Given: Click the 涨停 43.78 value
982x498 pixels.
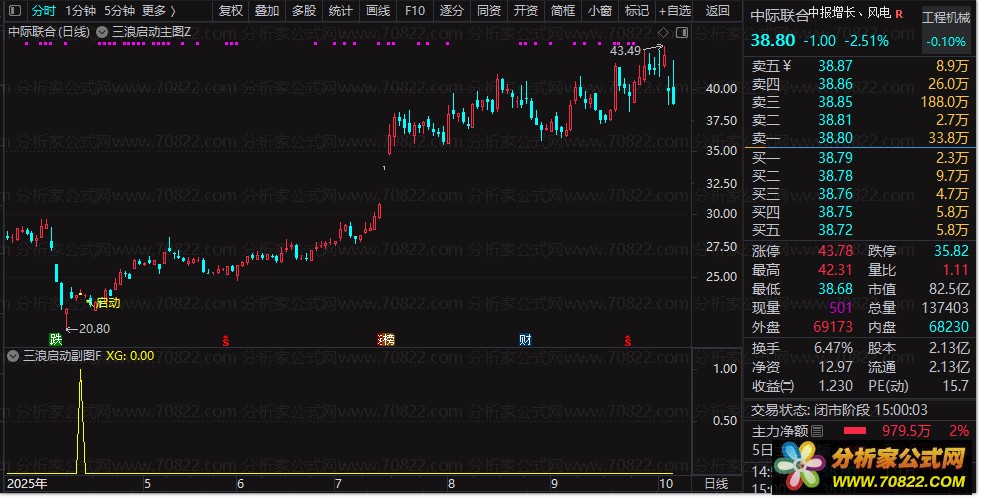Looking at the screenshot, I should (x=835, y=251).
